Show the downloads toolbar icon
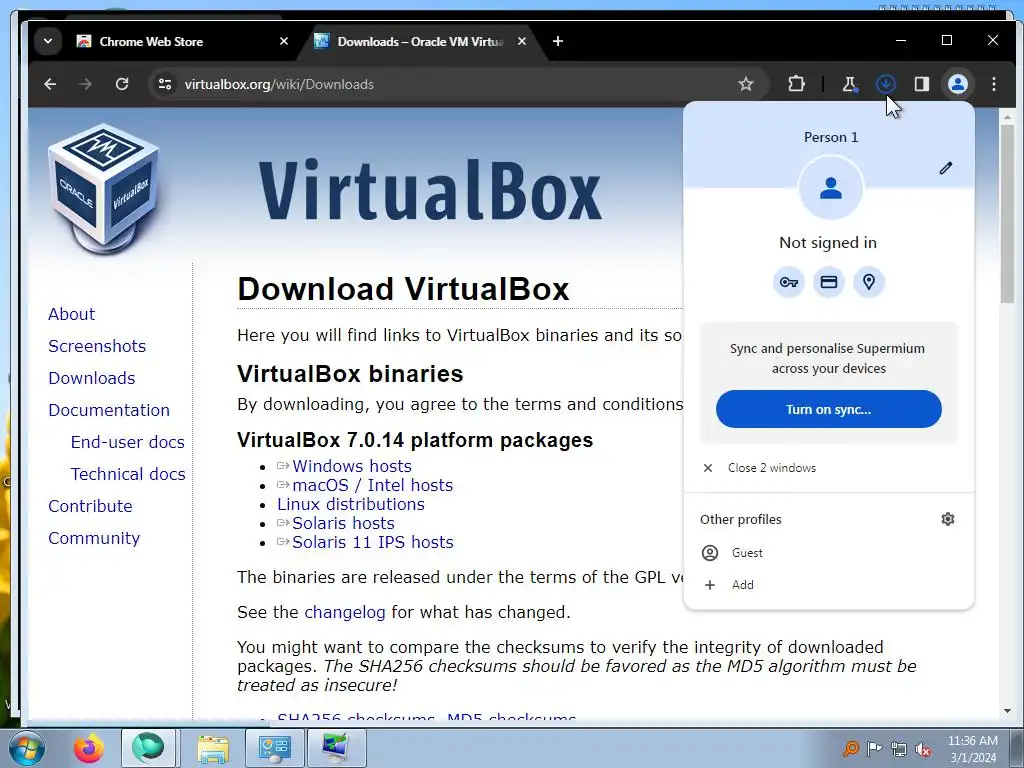Viewport: 1024px width, 768px height. (886, 84)
